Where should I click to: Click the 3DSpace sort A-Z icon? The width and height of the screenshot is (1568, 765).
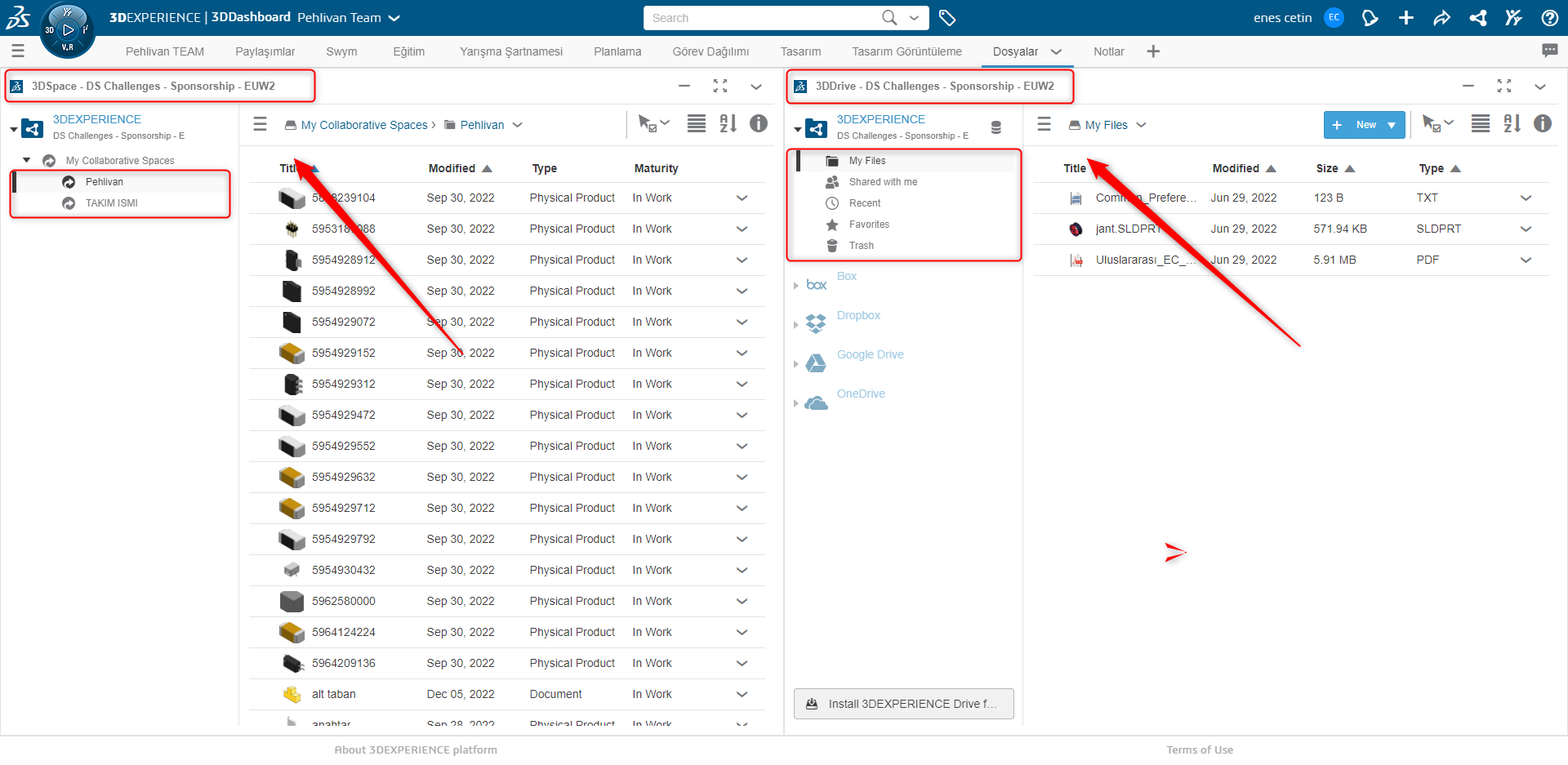click(728, 123)
